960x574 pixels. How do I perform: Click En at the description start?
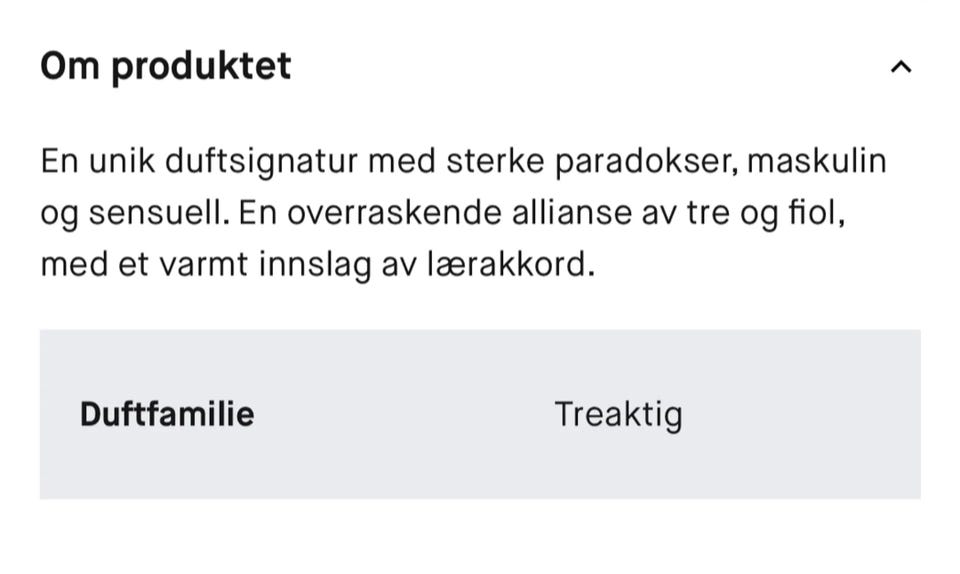click(x=60, y=162)
